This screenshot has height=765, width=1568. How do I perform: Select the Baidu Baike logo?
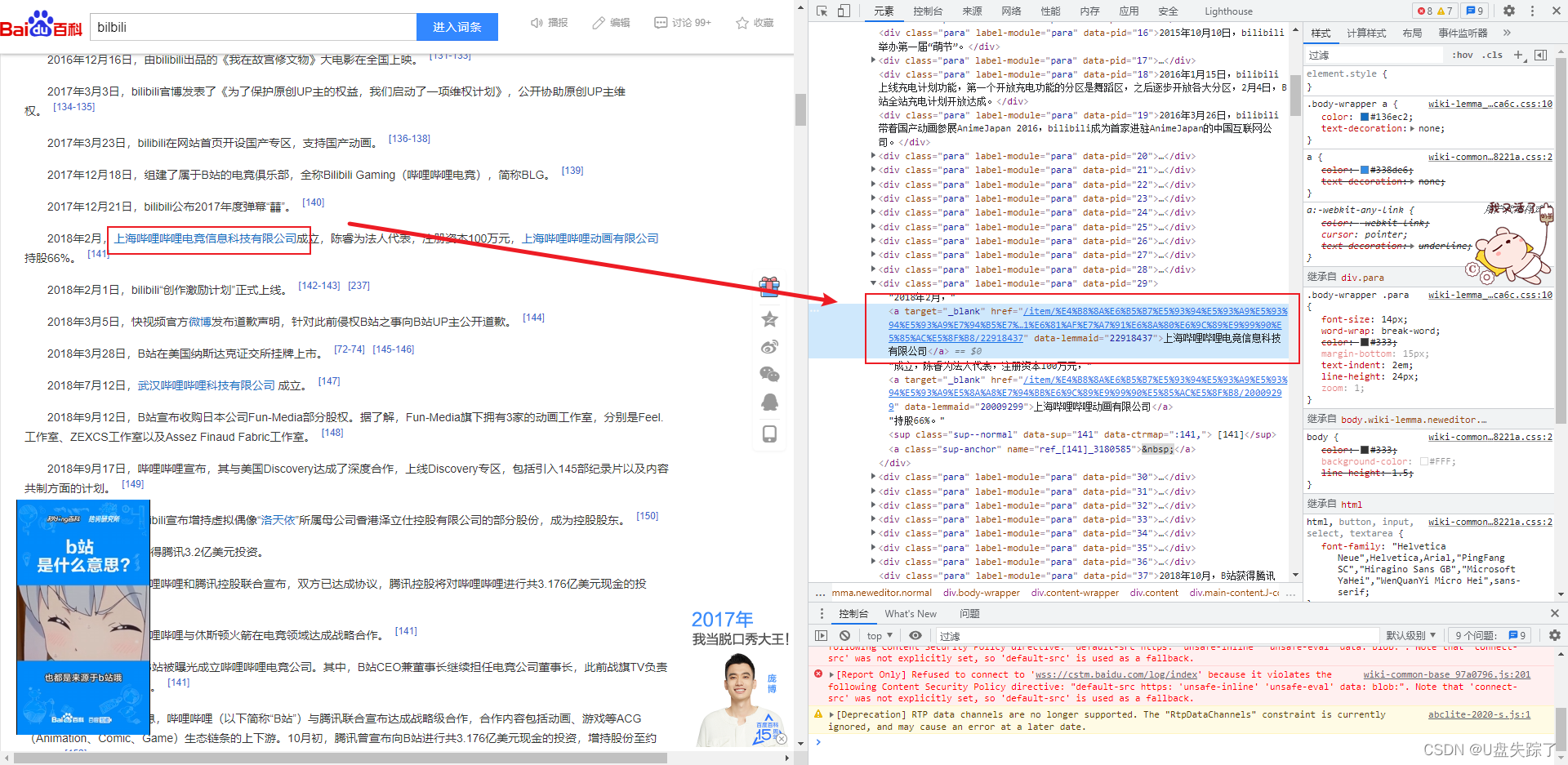[42, 24]
